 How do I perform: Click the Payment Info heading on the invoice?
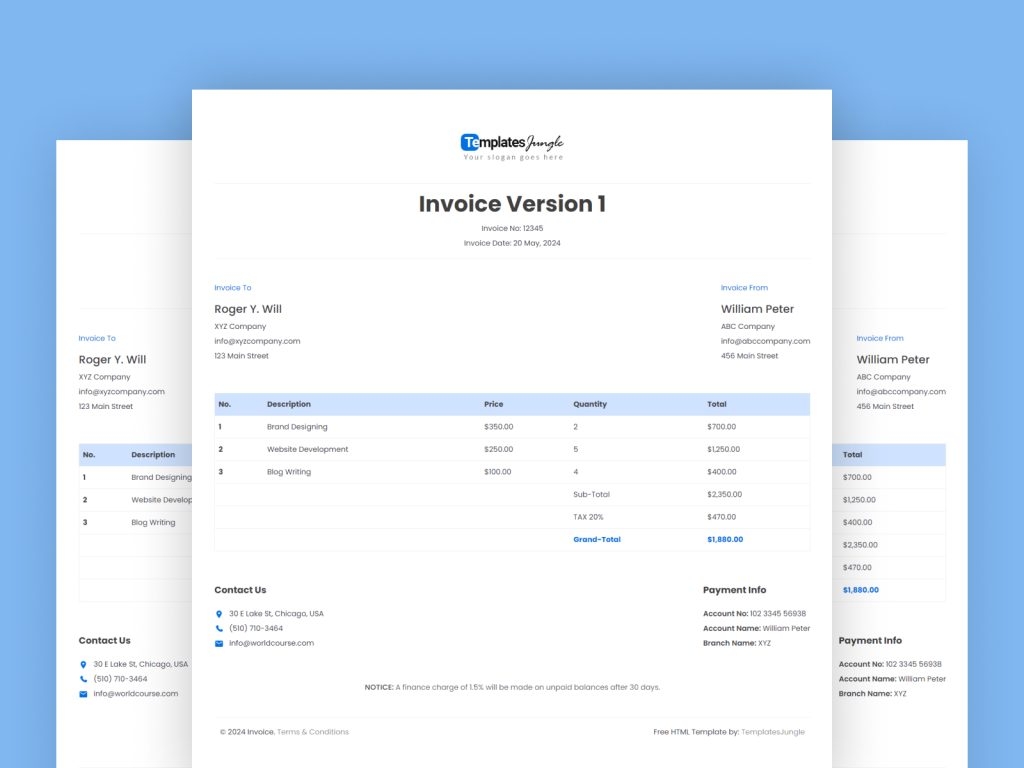[735, 589]
